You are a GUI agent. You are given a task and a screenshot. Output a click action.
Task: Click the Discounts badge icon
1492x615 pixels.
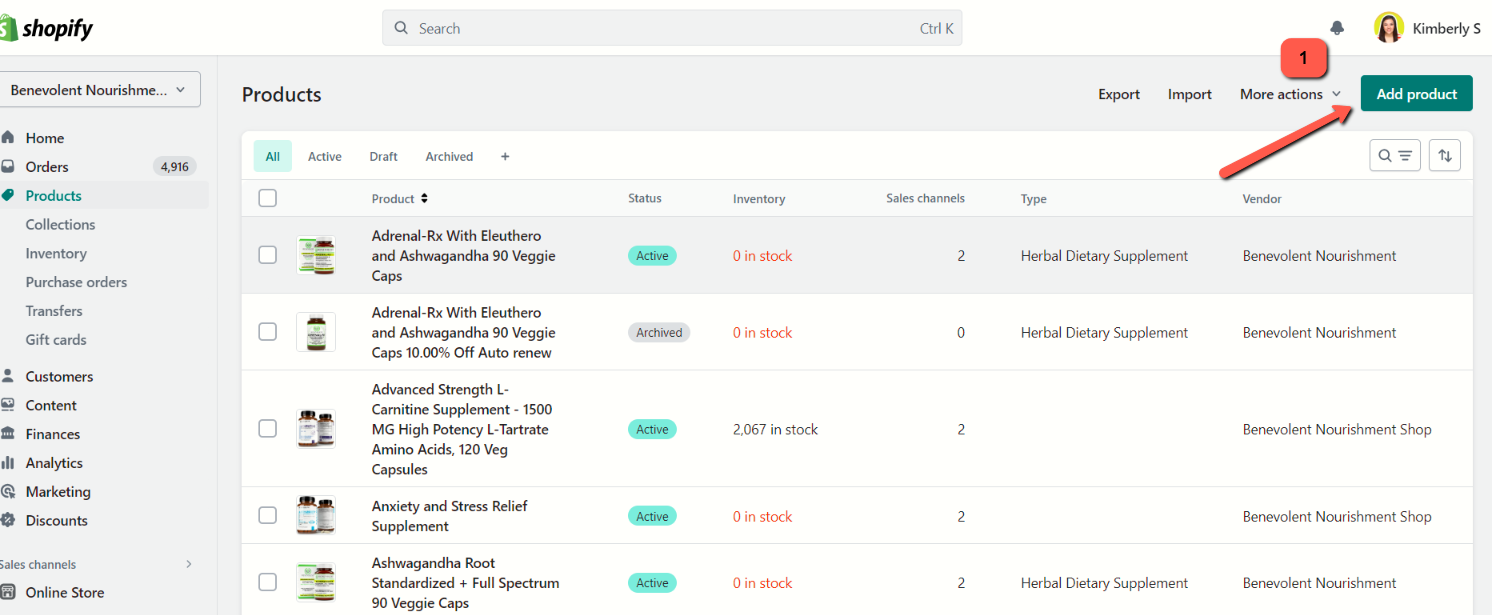pos(8,521)
